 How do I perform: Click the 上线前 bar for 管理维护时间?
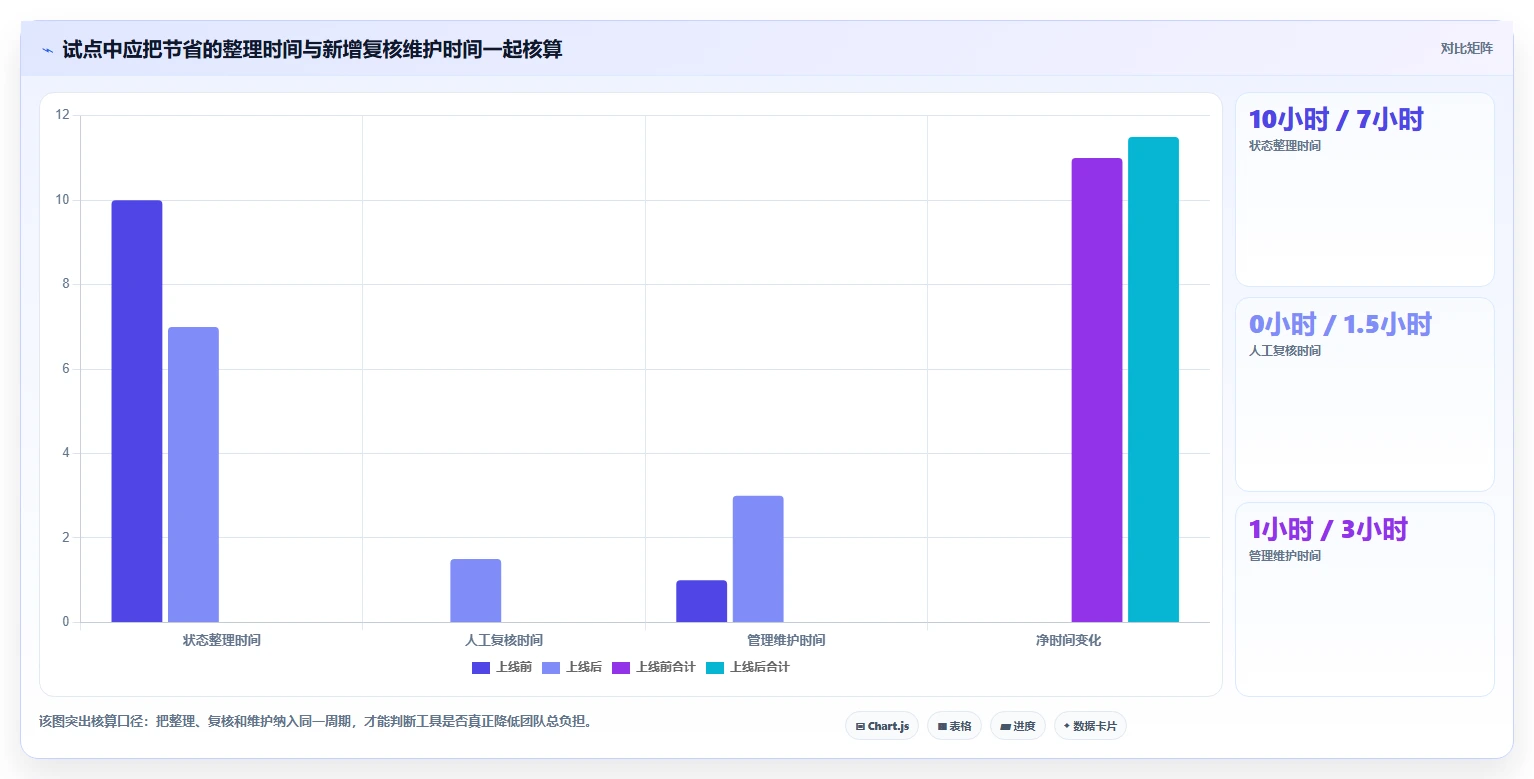pos(701,601)
